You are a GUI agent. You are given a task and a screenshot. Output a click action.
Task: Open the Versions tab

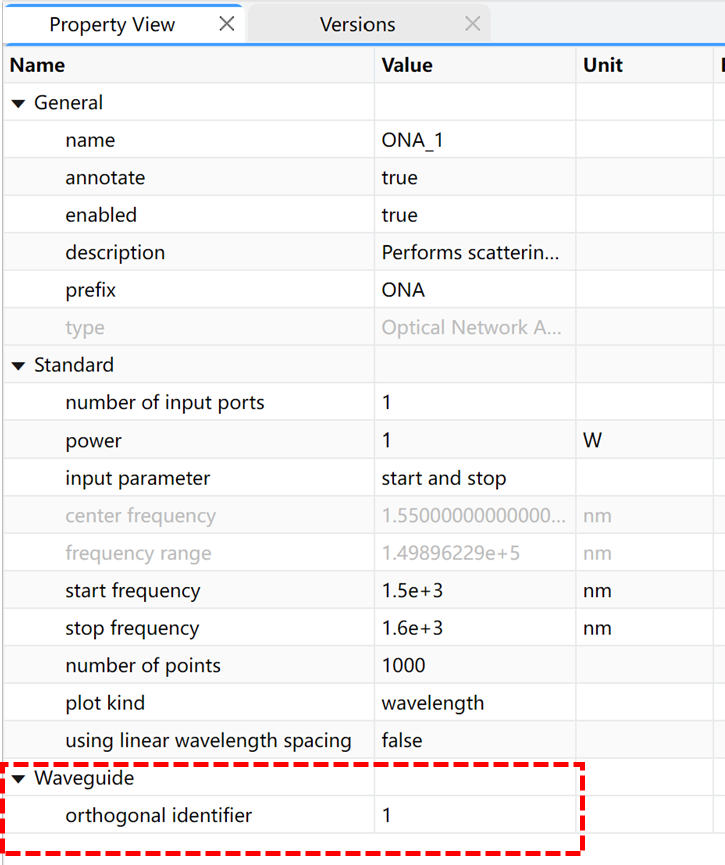(358, 25)
